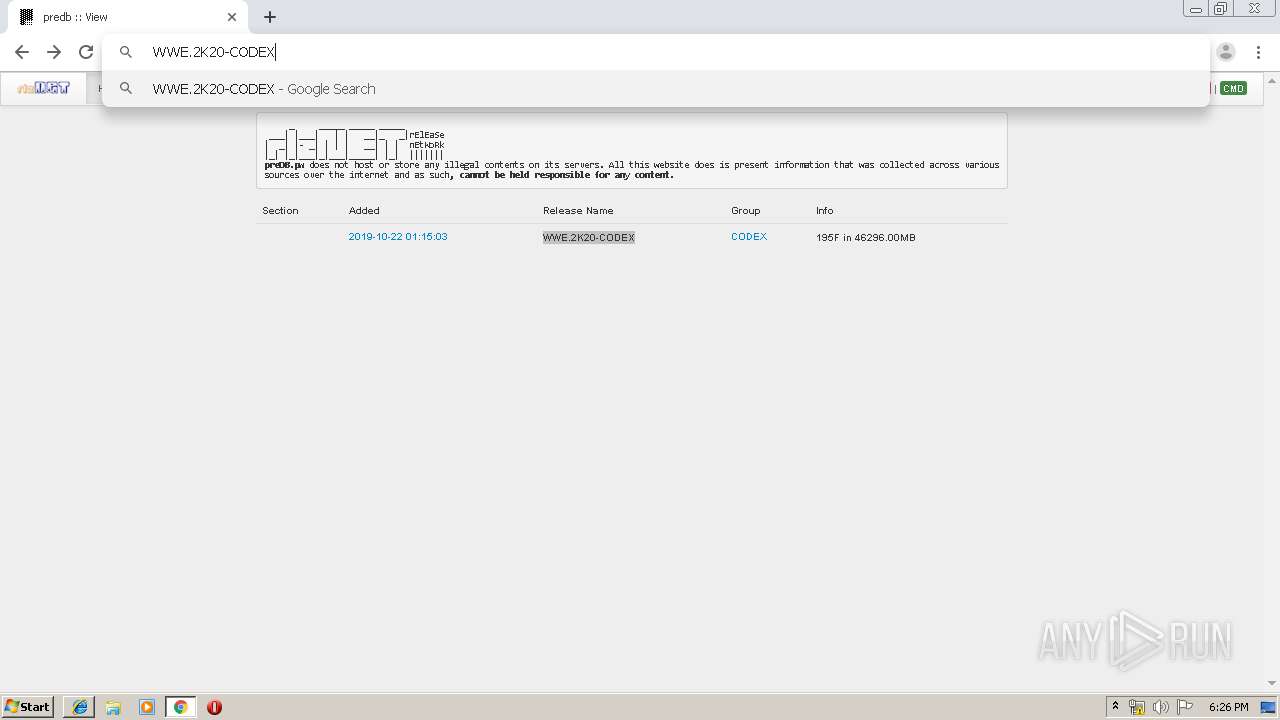Open the volume speaker tray icon
1280x720 pixels.
(1161, 707)
